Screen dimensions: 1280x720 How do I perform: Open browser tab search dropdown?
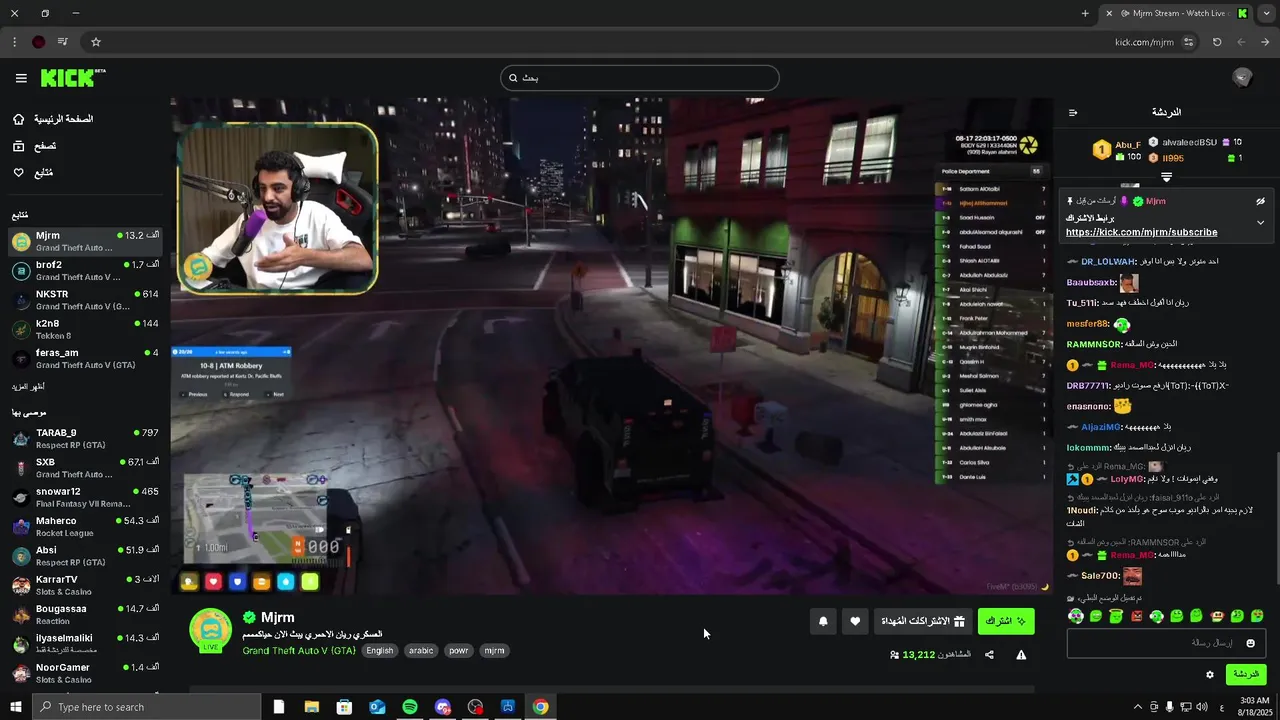coord(1266,13)
